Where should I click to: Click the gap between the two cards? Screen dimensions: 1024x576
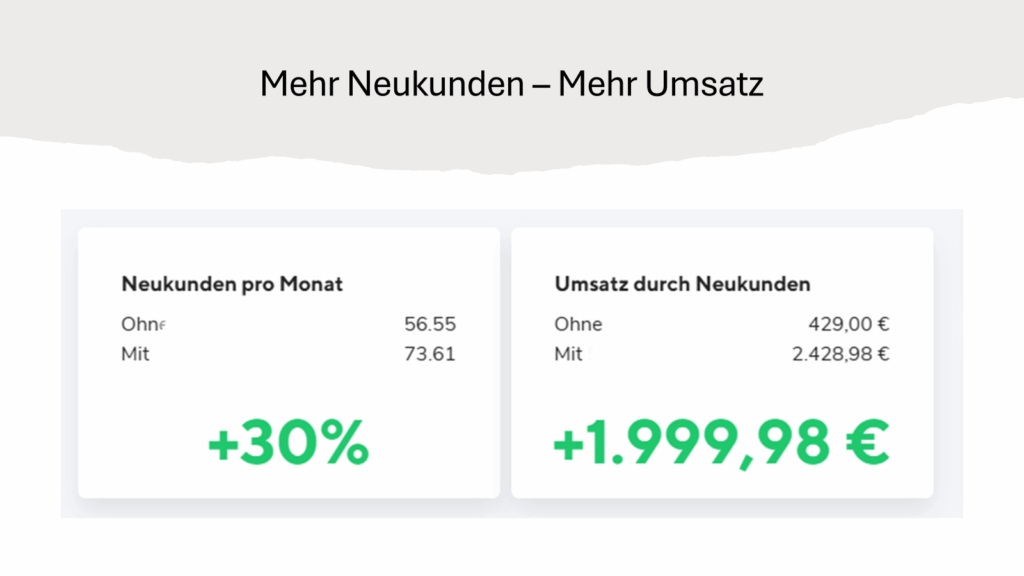coord(505,362)
